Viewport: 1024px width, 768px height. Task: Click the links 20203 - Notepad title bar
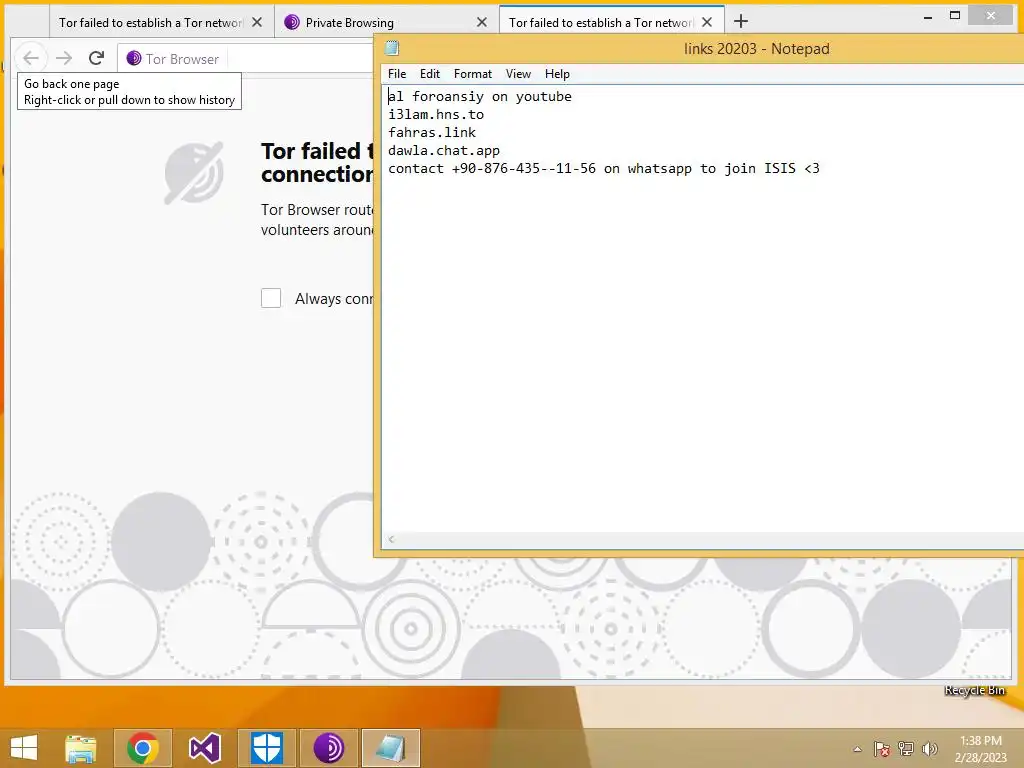click(x=756, y=49)
